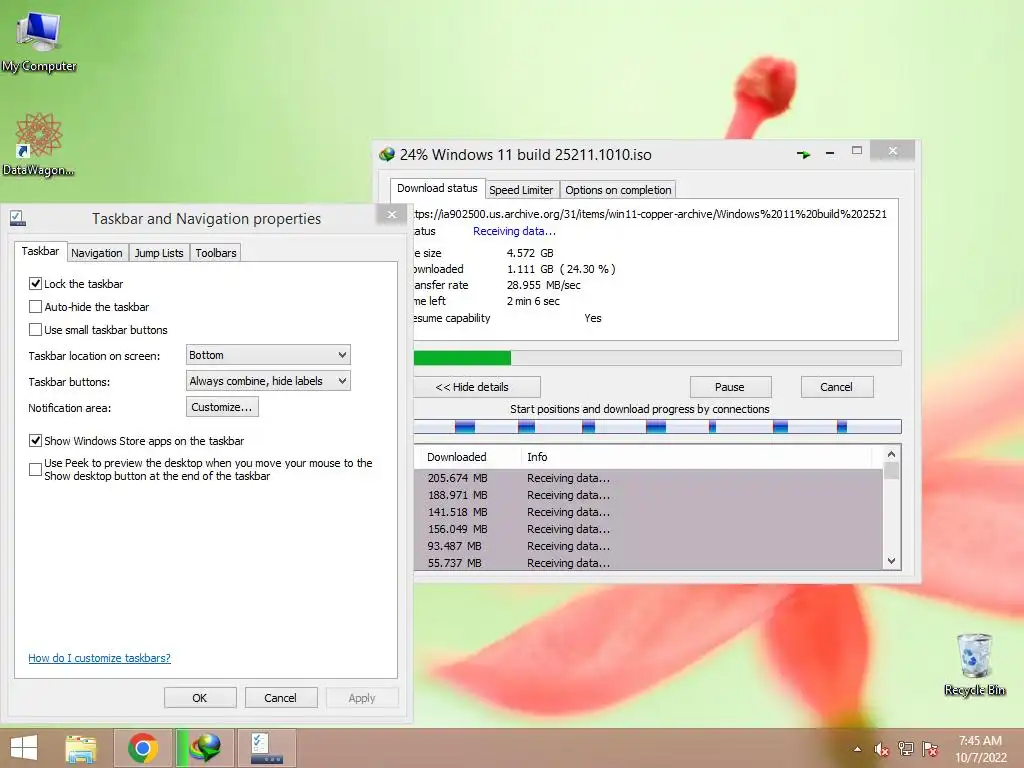Image resolution: width=1024 pixels, height=768 pixels.
Task: Click scroll up arrow in connections list
Action: tap(891, 454)
